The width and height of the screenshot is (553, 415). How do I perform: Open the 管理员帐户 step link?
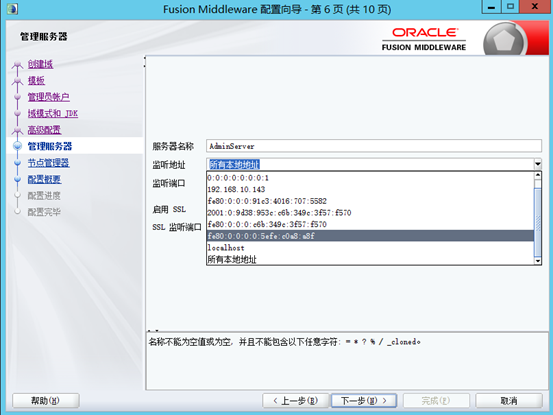49,97
